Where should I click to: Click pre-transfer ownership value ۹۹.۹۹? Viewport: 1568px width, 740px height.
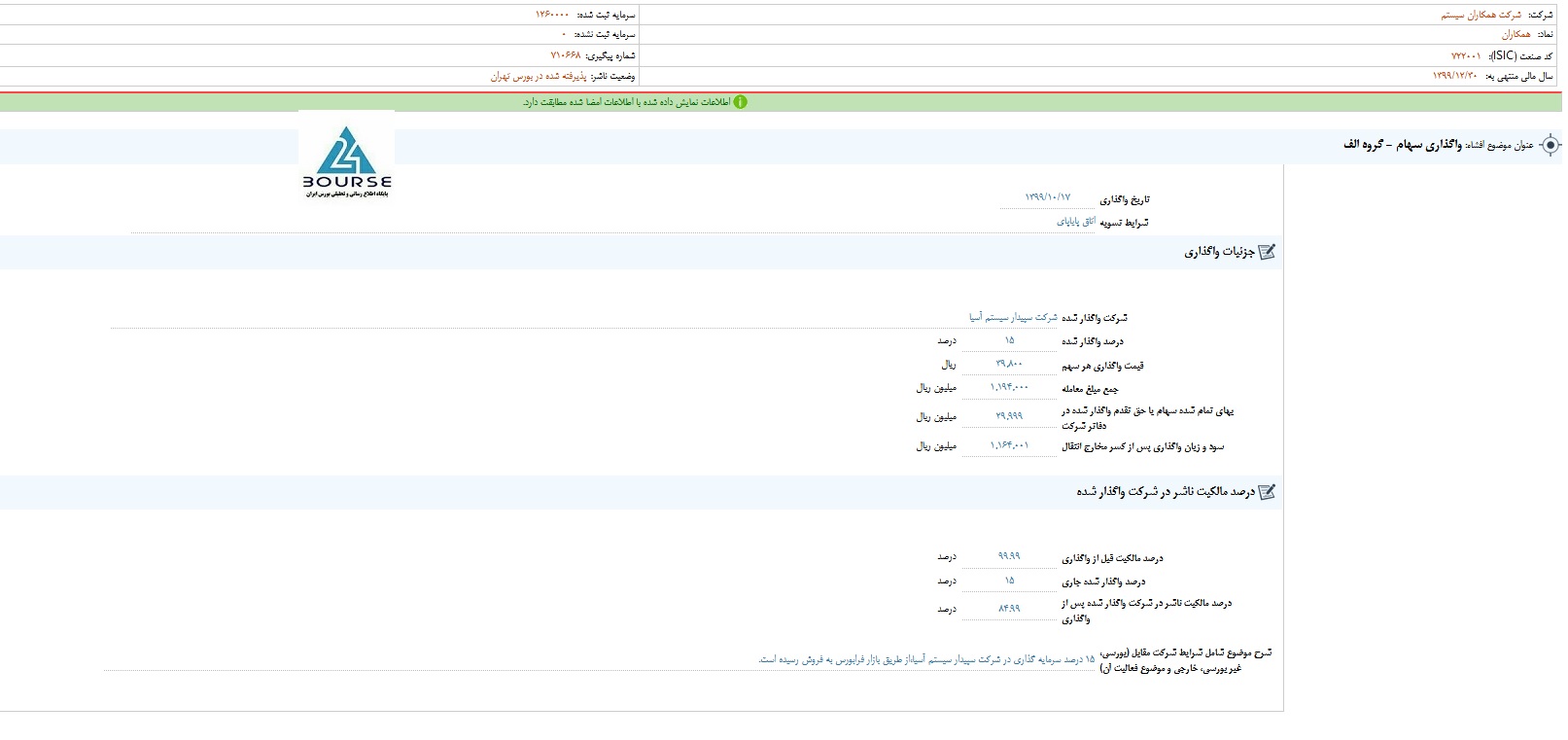point(1009,556)
